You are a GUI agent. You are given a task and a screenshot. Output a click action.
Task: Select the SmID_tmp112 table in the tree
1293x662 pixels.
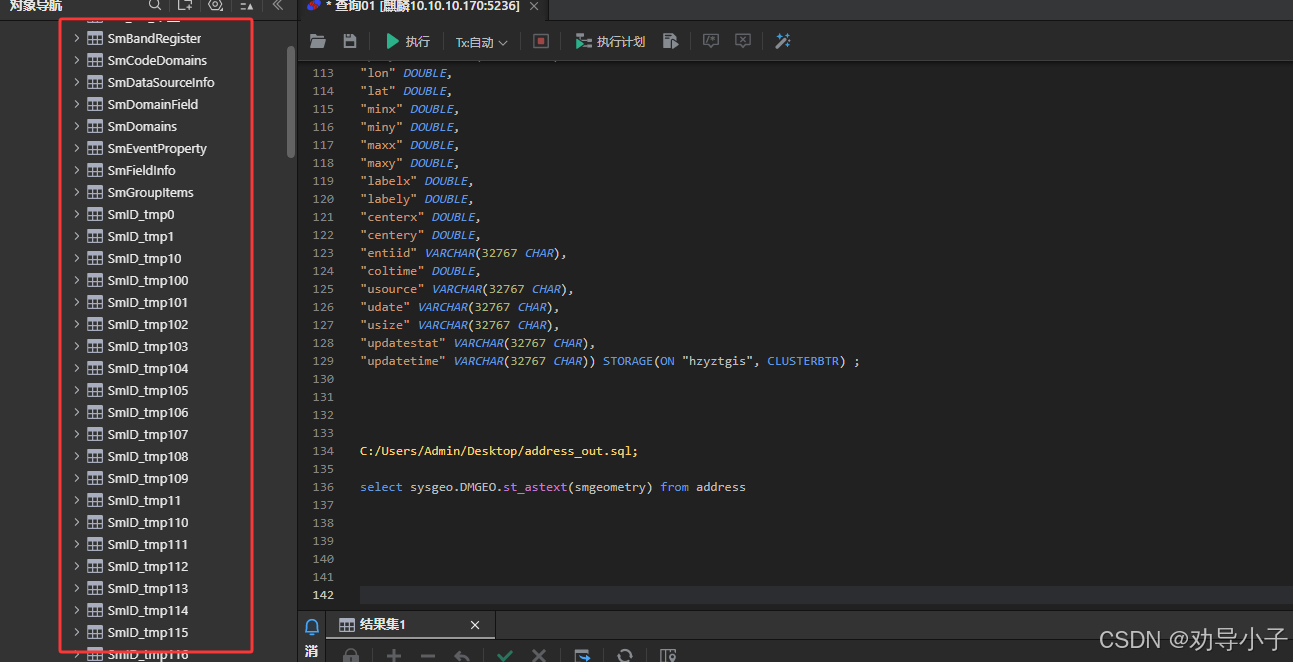point(148,566)
